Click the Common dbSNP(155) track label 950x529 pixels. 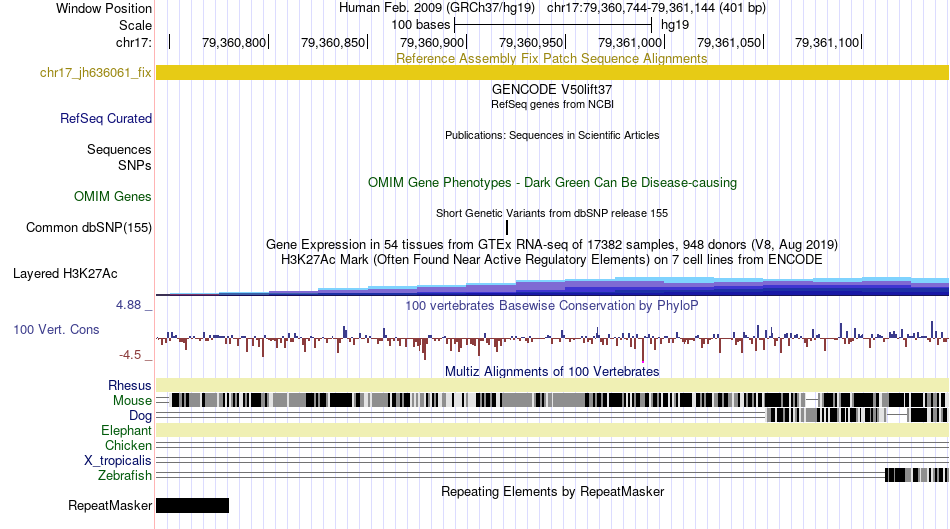tap(89, 228)
